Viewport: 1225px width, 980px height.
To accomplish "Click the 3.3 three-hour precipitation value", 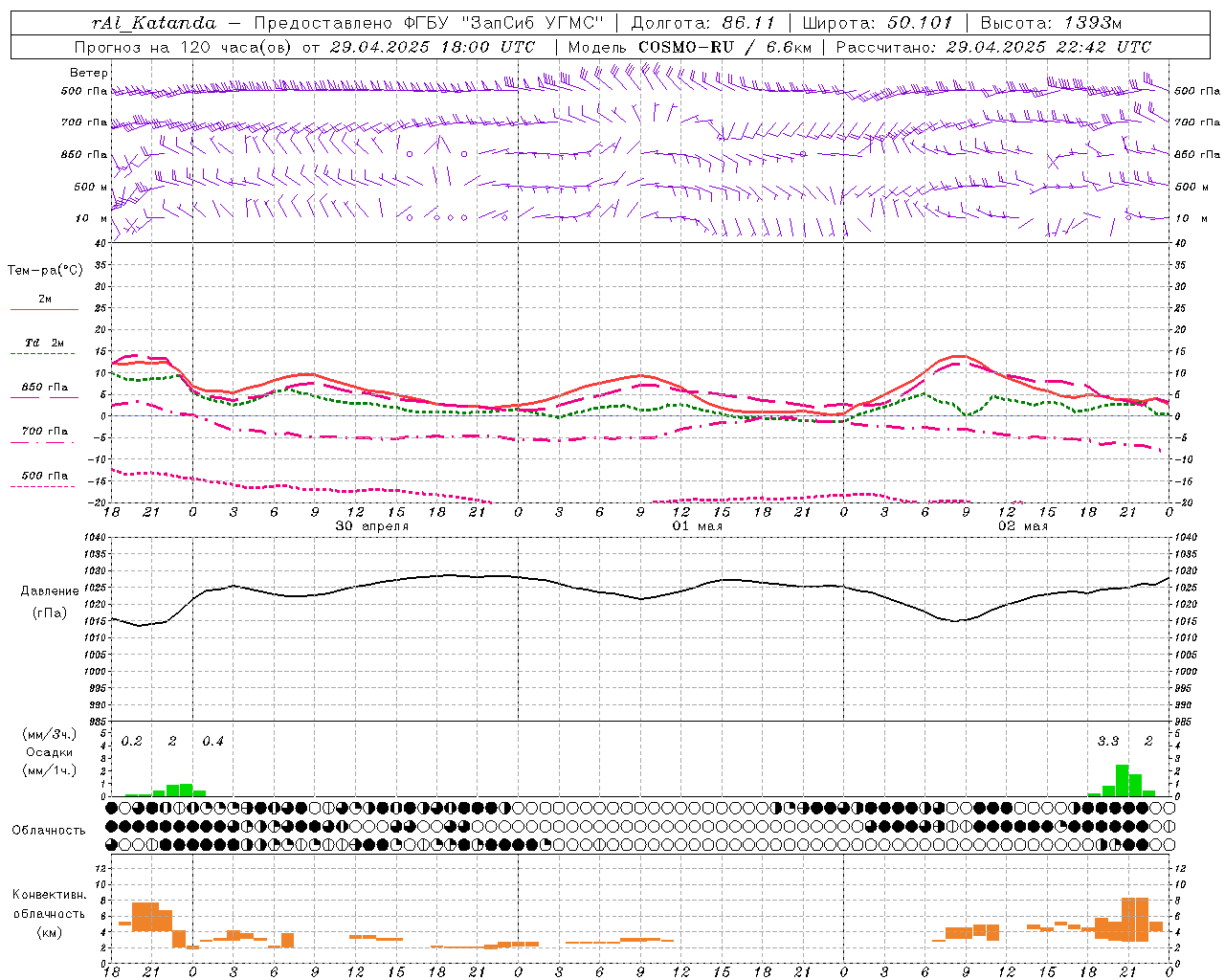I will [x=1108, y=742].
